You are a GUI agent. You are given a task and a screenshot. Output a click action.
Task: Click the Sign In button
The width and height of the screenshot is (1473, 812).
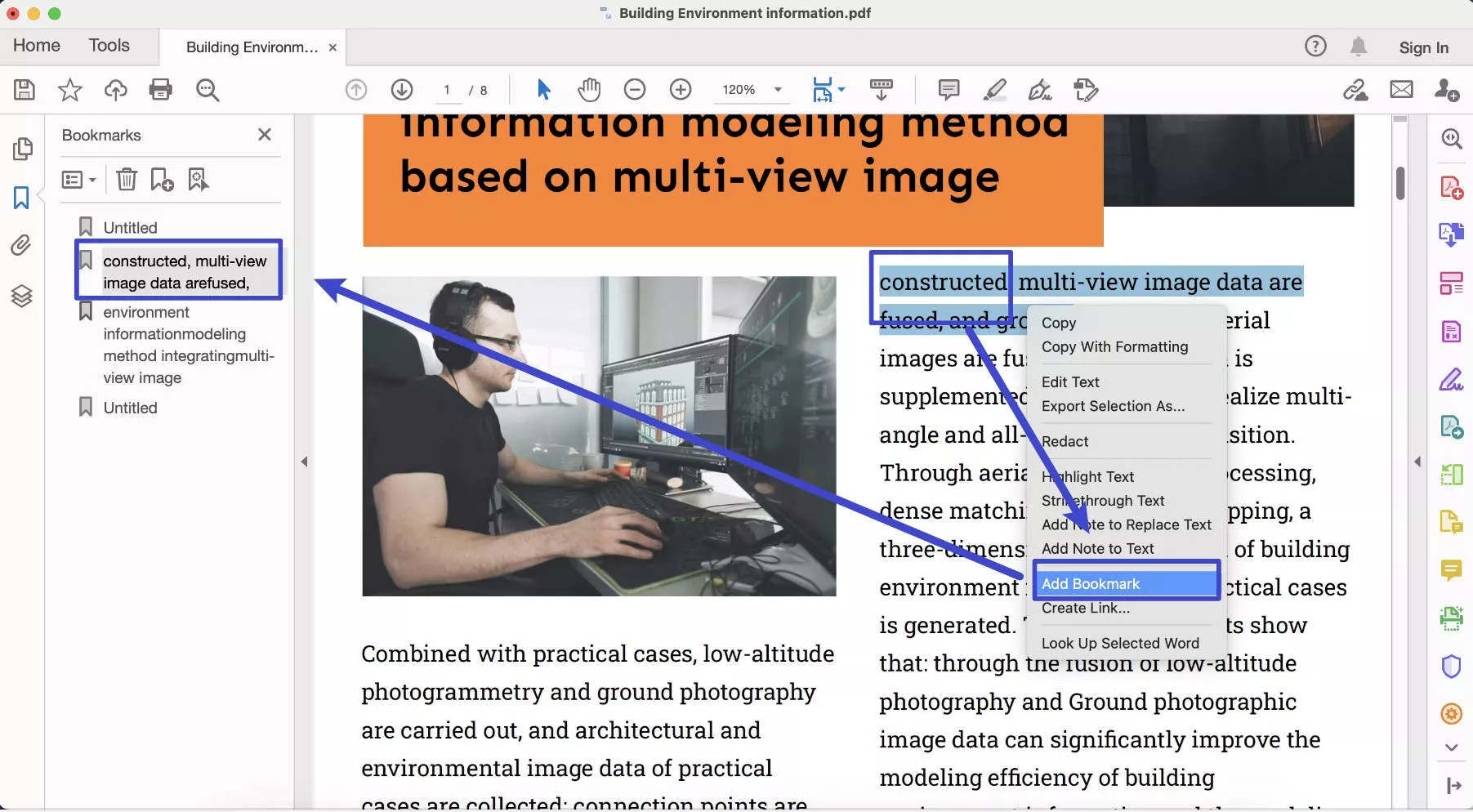click(1423, 47)
